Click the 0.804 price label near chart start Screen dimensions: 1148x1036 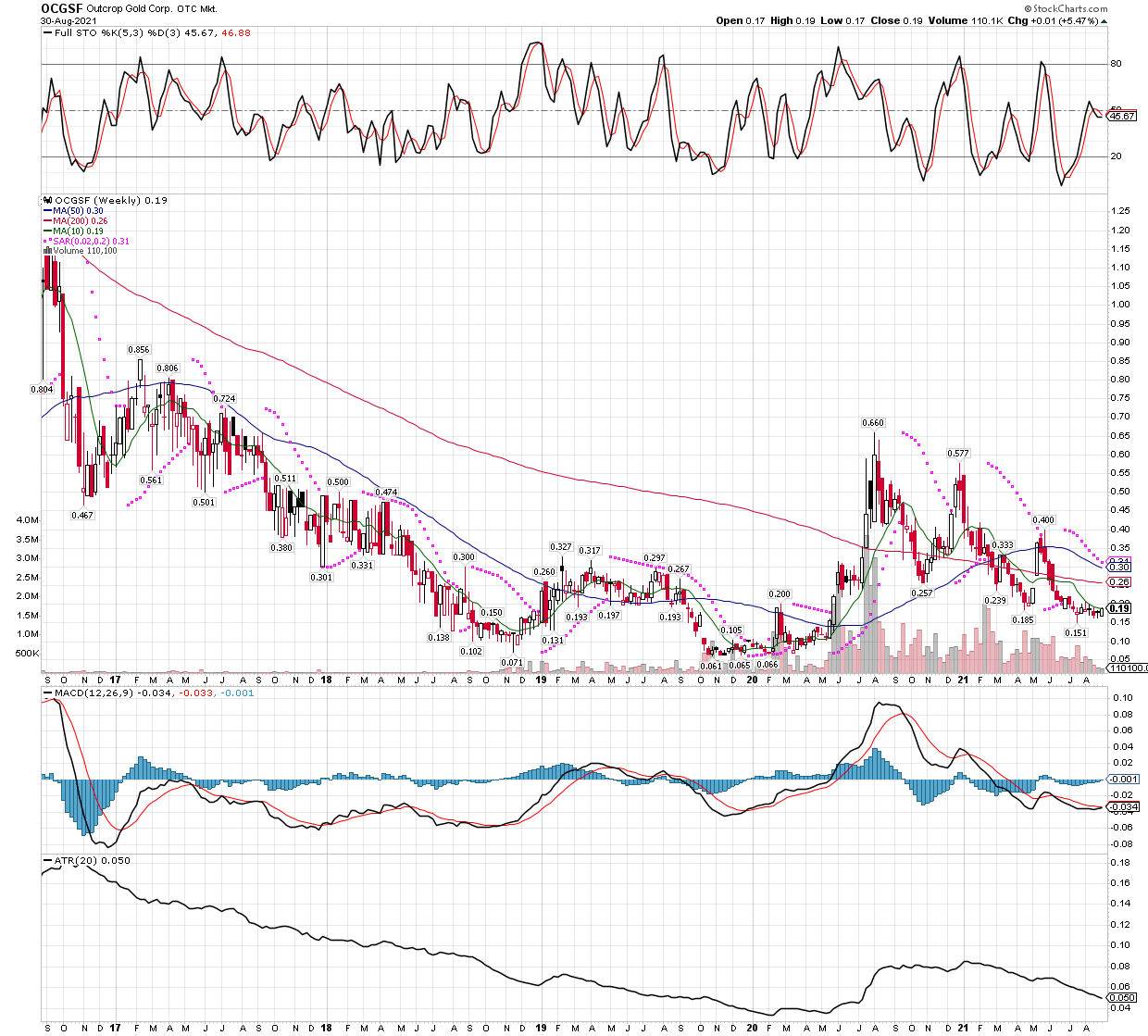point(43,390)
